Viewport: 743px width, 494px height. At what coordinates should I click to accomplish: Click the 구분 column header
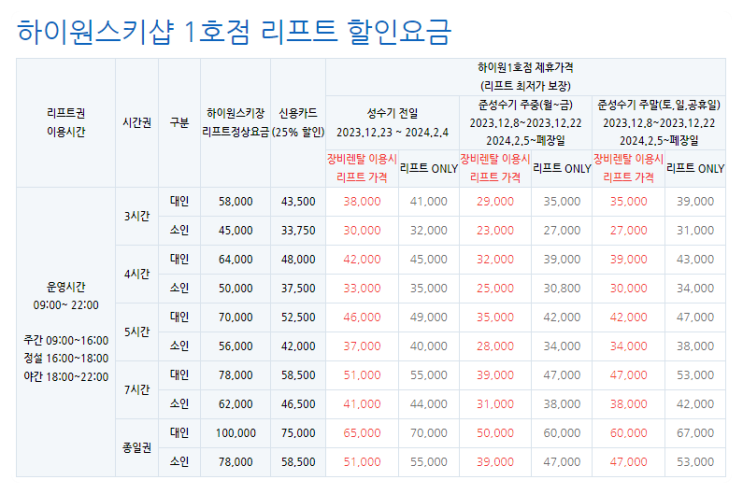tap(179, 123)
